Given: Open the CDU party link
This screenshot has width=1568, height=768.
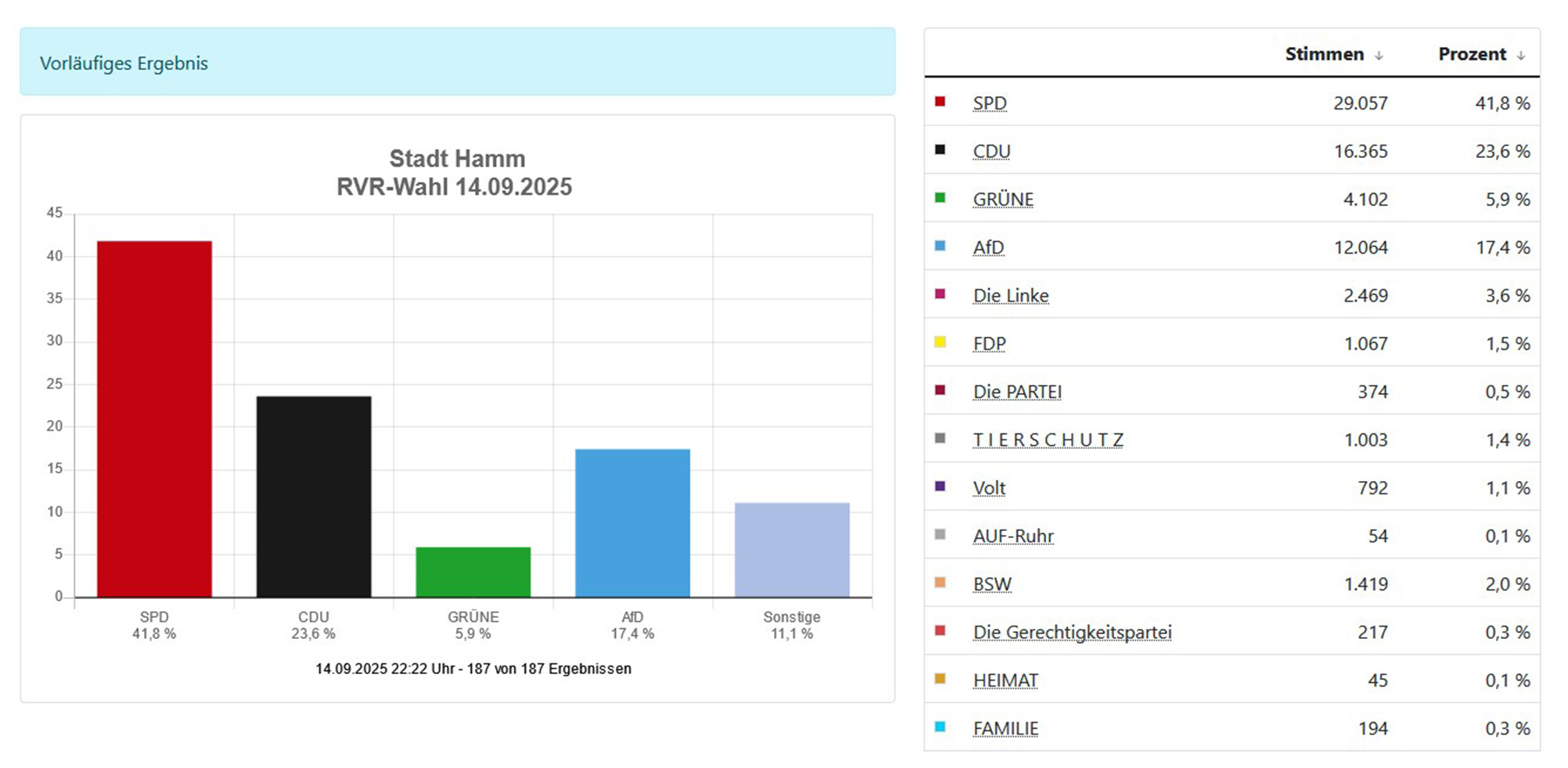Looking at the screenshot, I should (x=992, y=151).
